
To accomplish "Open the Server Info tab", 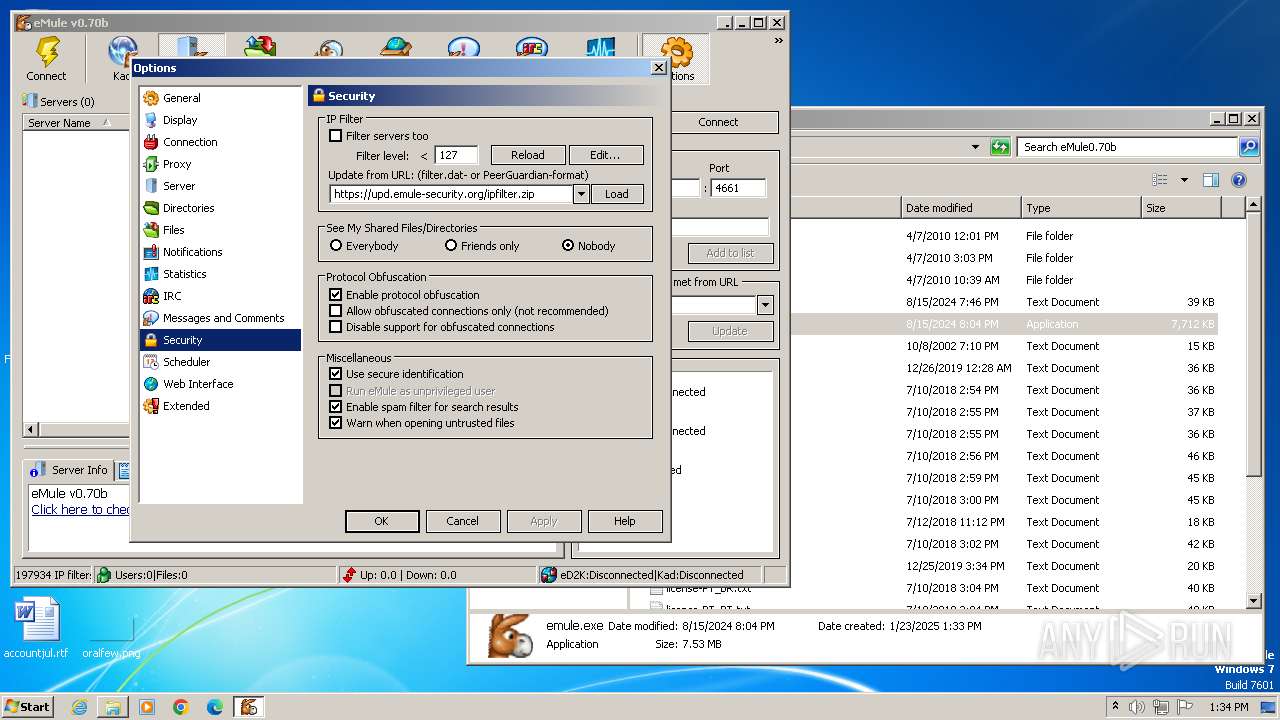I will pyautogui.click(x=70, y=470).
